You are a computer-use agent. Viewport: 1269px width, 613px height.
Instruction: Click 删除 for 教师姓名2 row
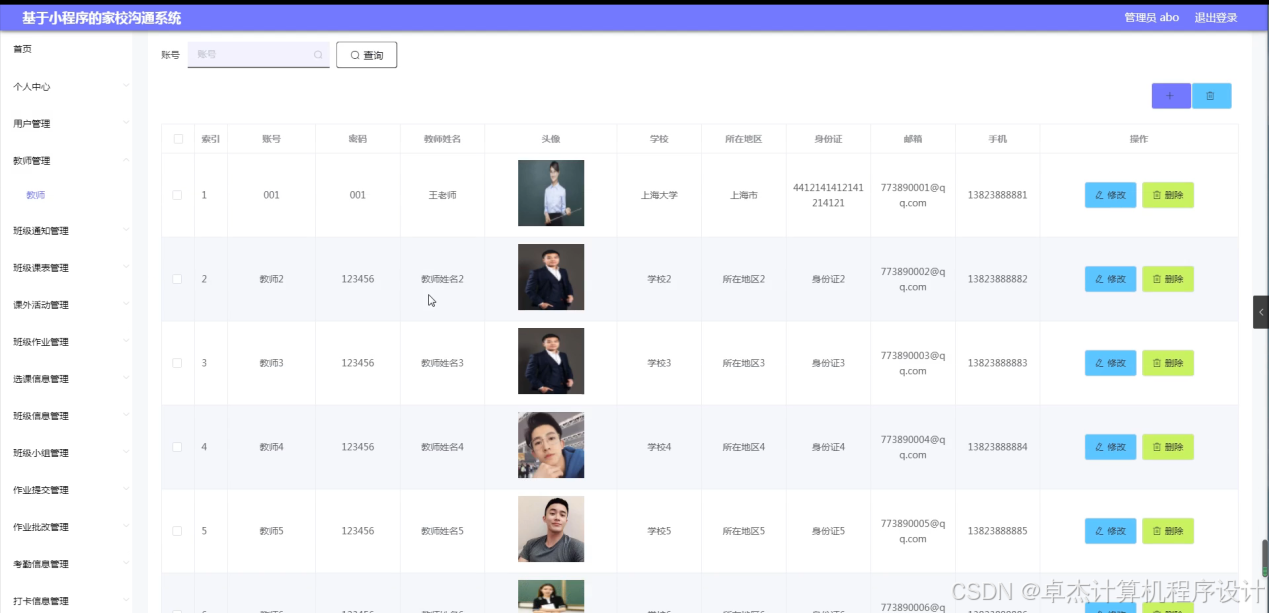1168,279
